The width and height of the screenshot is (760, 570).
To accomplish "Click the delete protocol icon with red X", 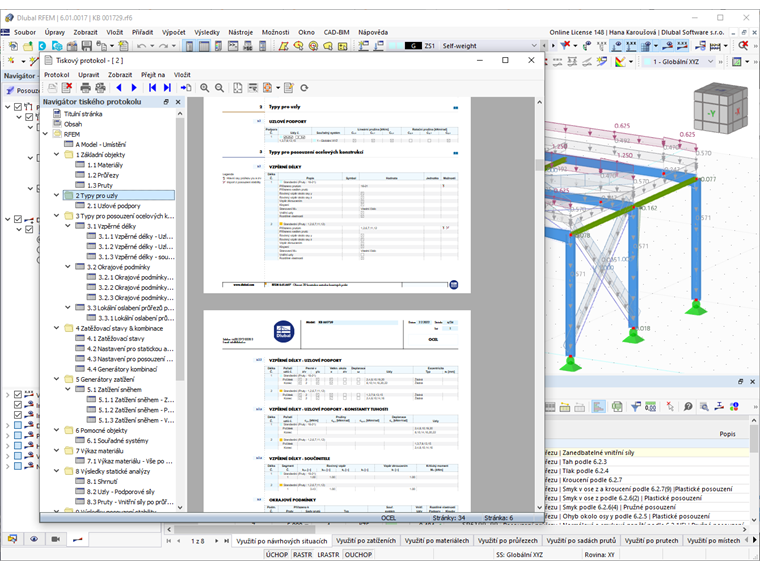I will 67,88.
